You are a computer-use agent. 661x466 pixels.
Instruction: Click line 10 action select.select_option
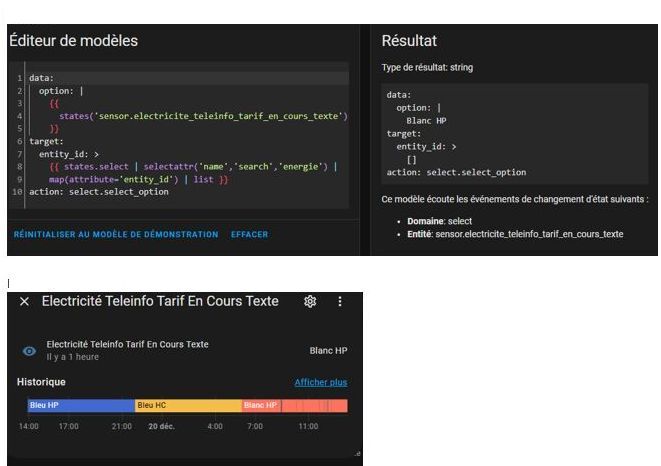[x=99, y=191]
